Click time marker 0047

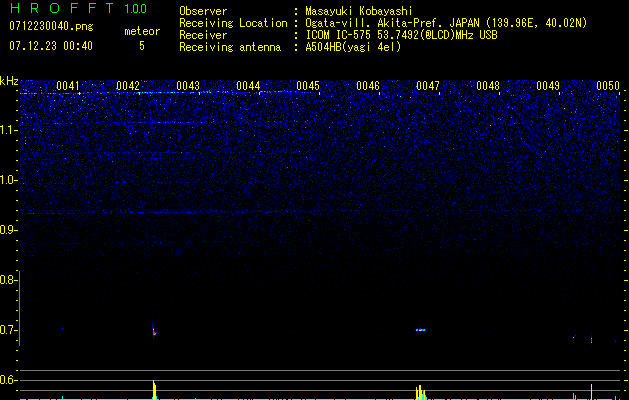[428, 86]
